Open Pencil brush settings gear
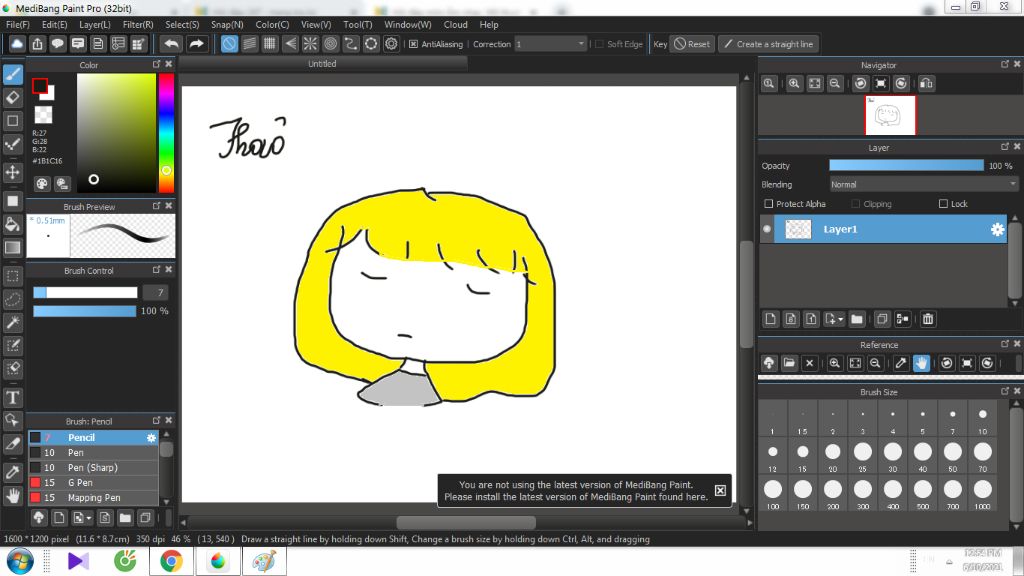Viewport: 1024px width, 576px height. [x=152, y=438]
